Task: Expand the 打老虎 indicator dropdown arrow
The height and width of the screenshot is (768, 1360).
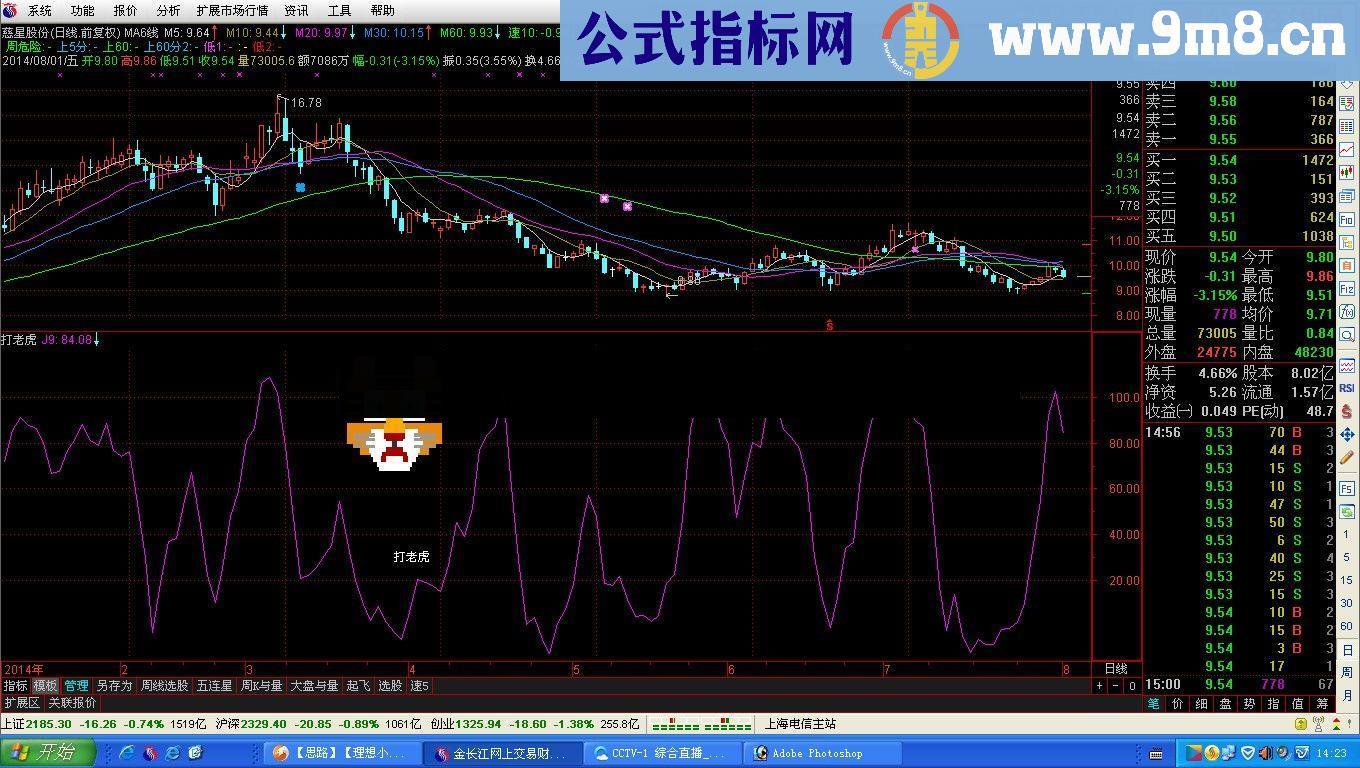Action: click(97, 340)
